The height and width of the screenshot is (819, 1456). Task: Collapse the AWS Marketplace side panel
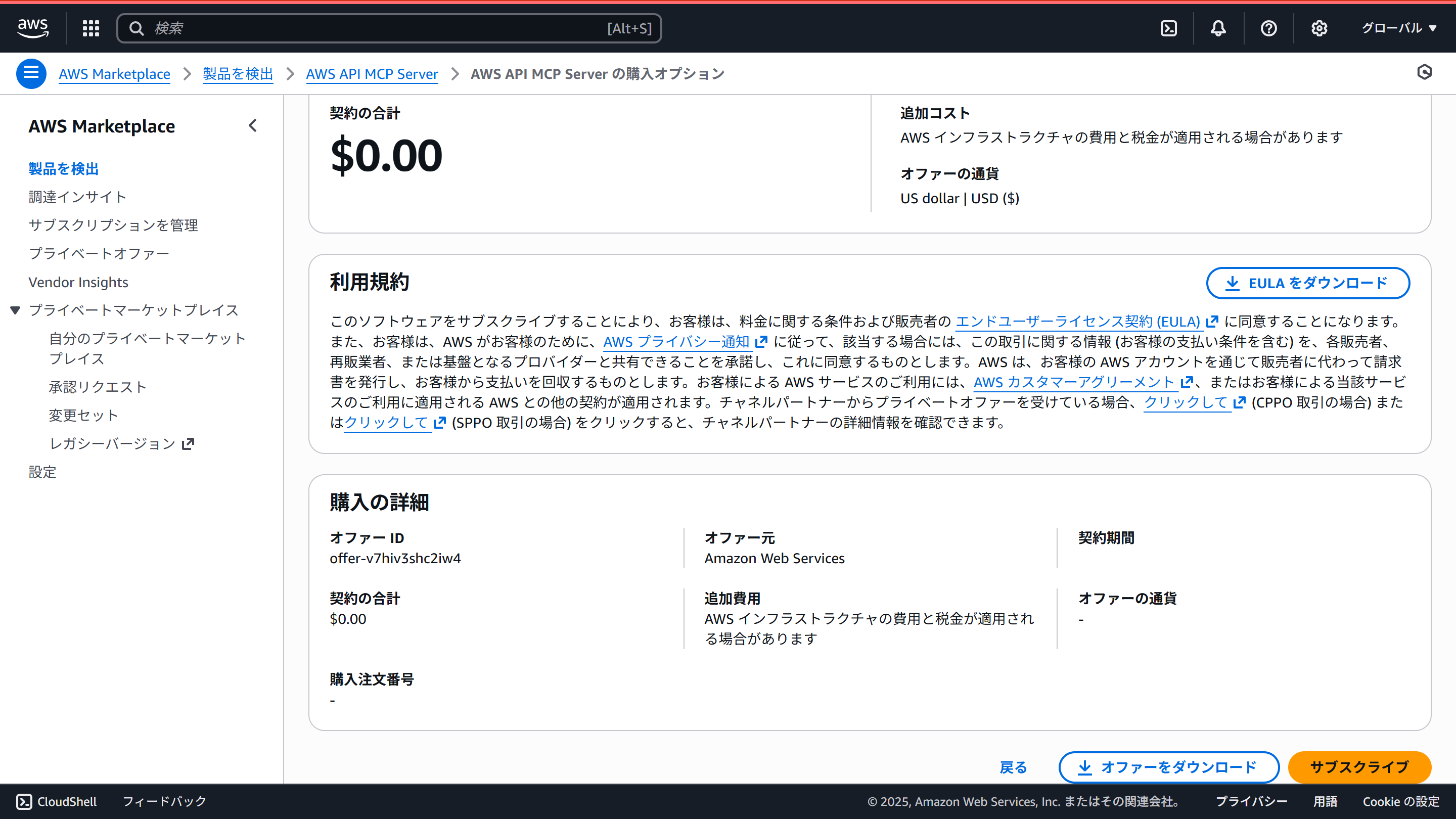(253, 125)
